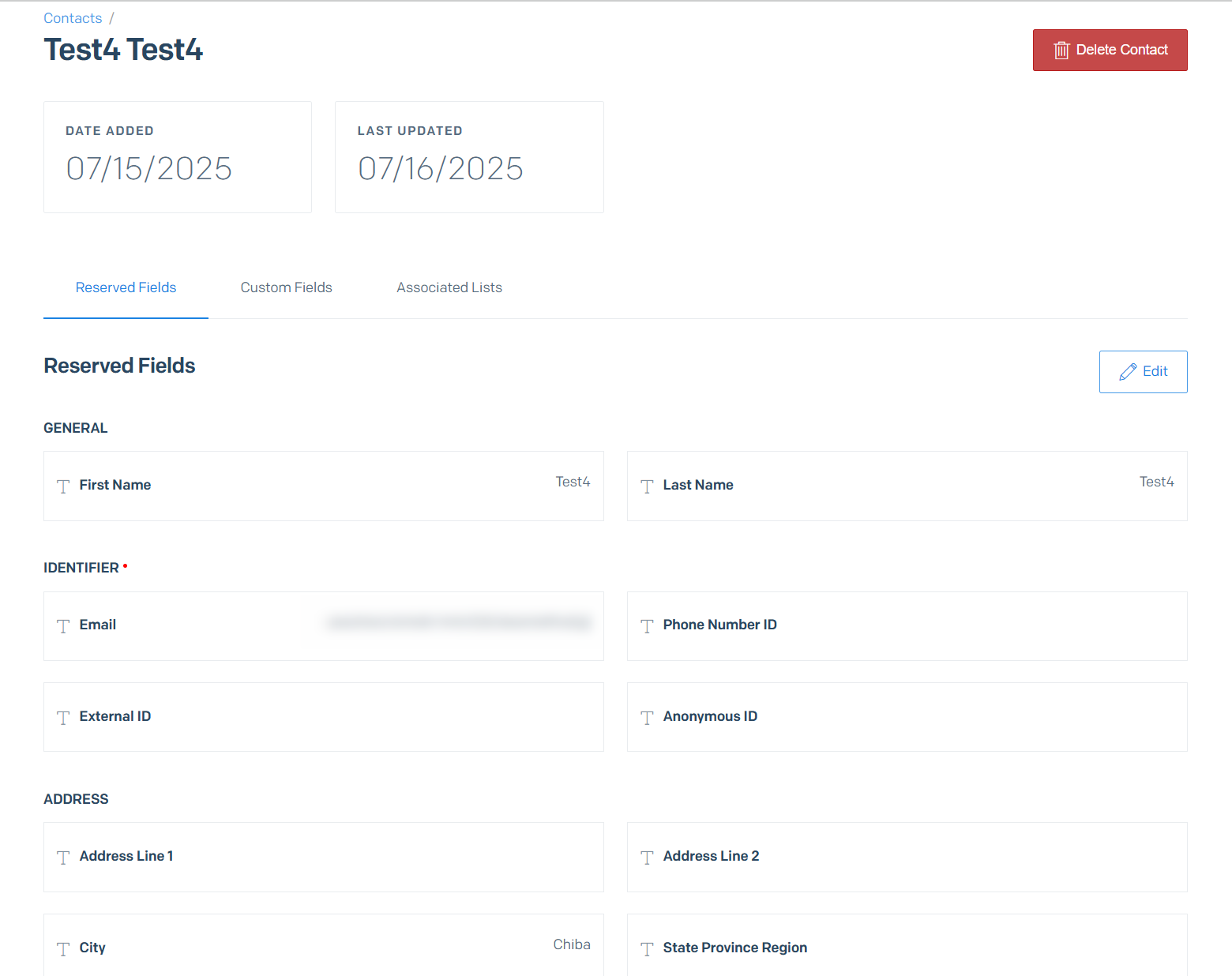Click the Last Name value Test4
This screenshot has width=1232, height=976.
[1156, 482]
